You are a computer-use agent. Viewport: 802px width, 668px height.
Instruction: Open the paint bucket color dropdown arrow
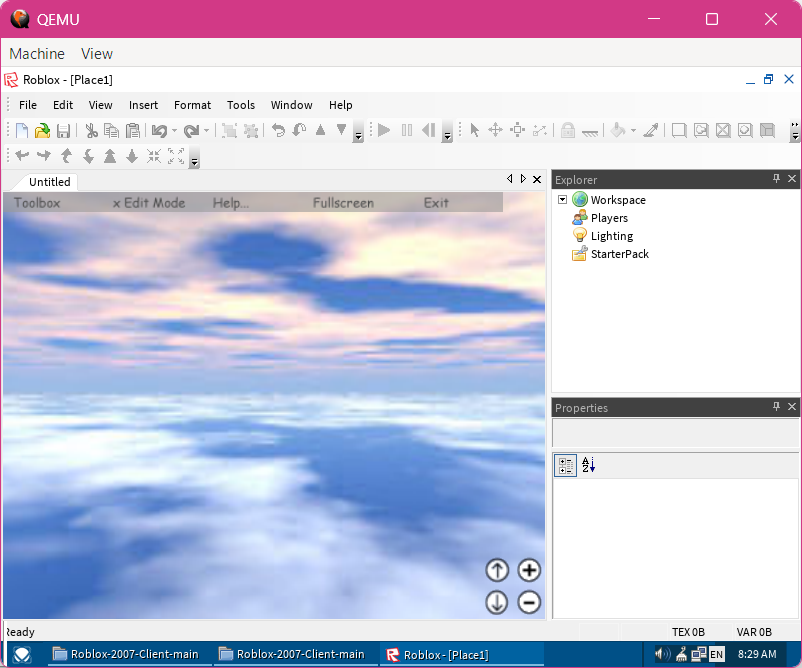click(x=633, y=130)
